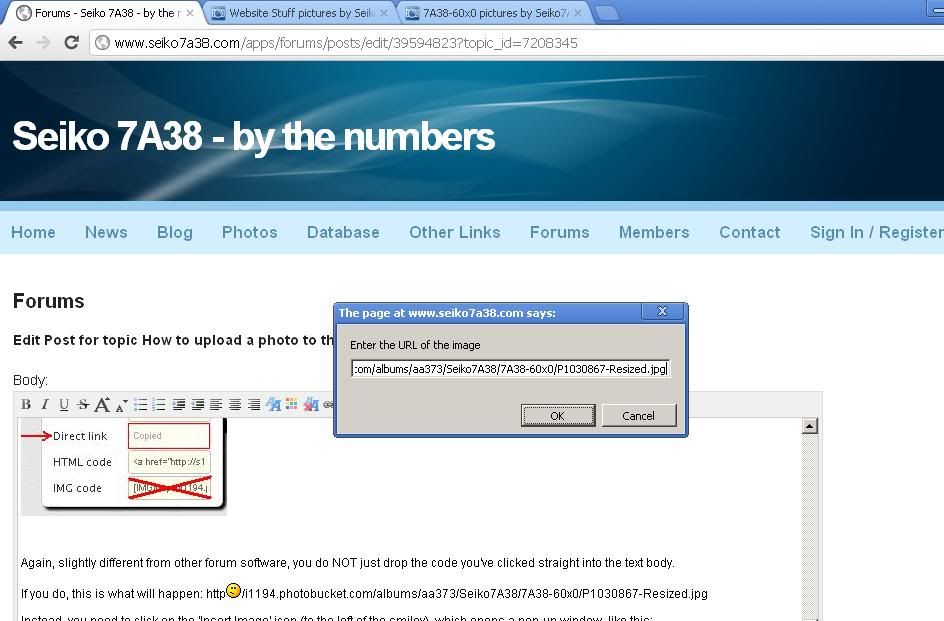Insert a numbered list
The image size is (944, 621).
tap(159, 405)
